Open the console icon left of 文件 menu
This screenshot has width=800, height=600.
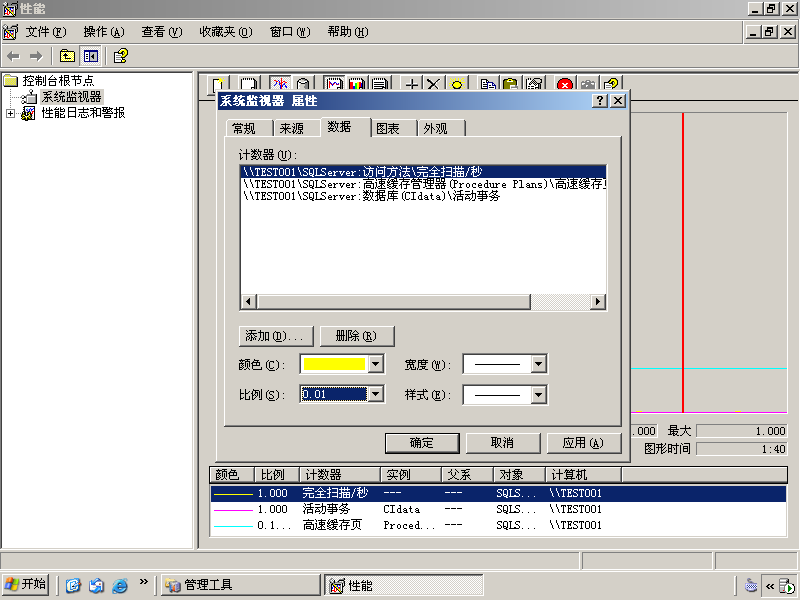coord(10,32)
